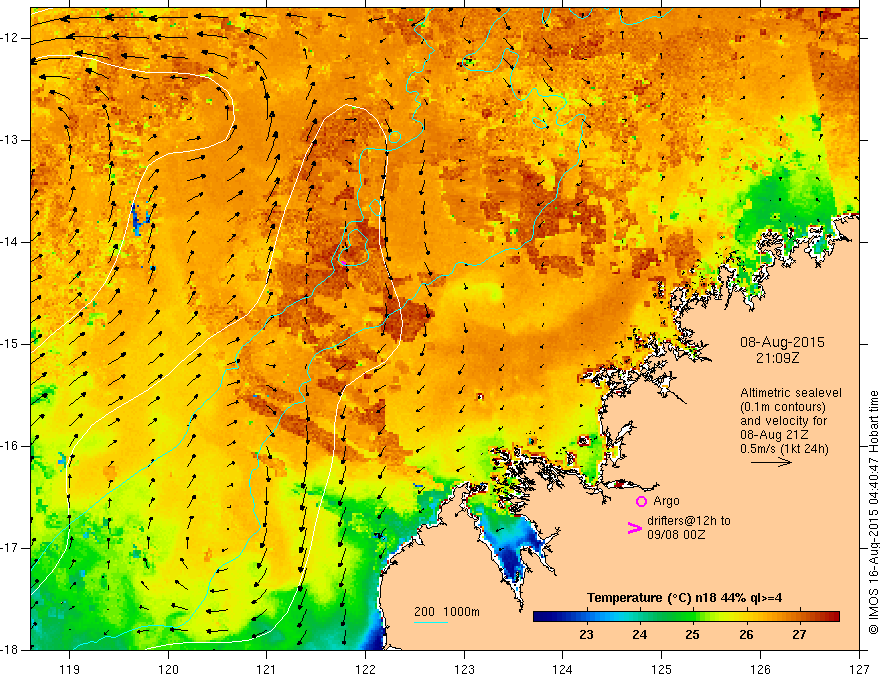The height and width of the screenshot is (680, 880).
Task: Click longitude axis label 120
Action: pos(168,669)
